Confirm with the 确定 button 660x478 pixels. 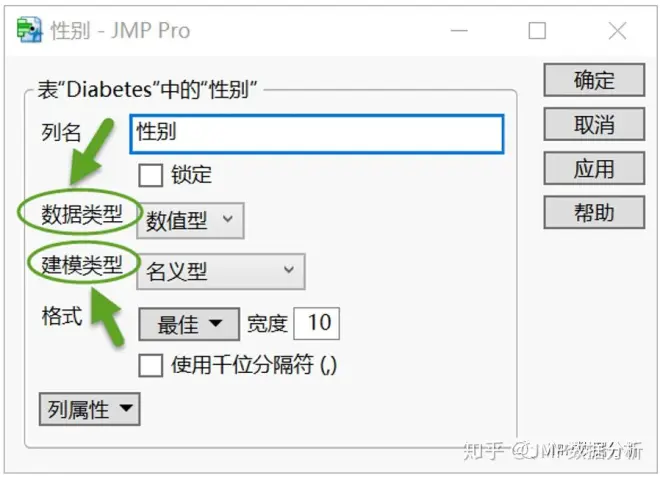594,80
